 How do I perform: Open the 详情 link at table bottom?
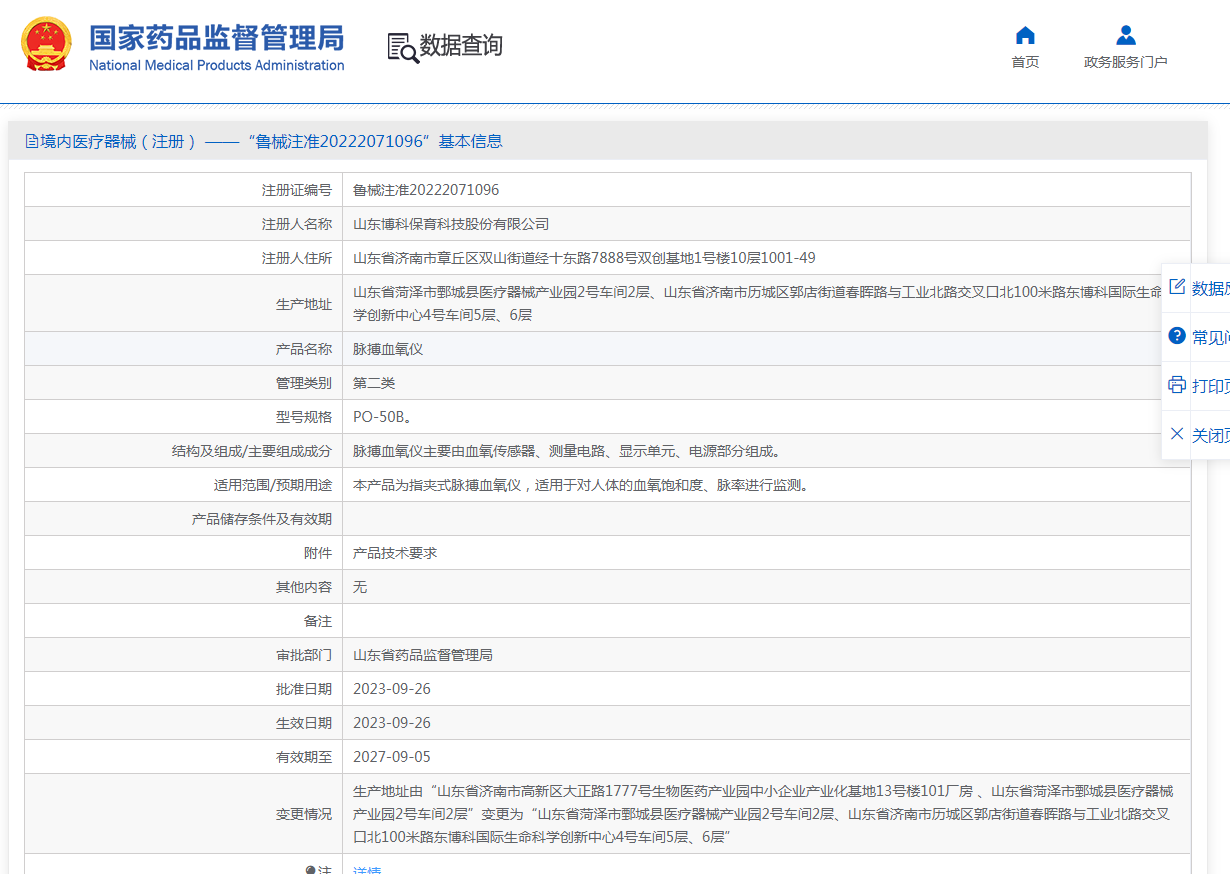tap(367, 870)
